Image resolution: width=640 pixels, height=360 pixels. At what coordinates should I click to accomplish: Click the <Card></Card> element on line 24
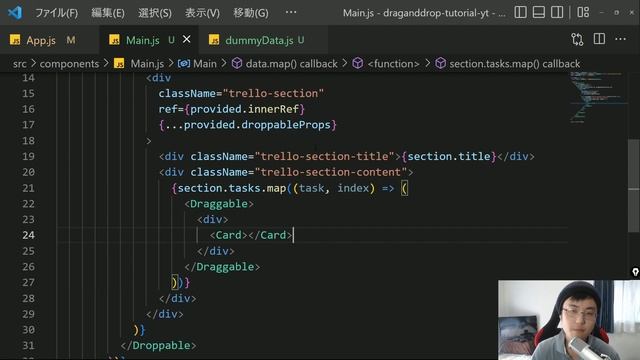pos(251,235)
